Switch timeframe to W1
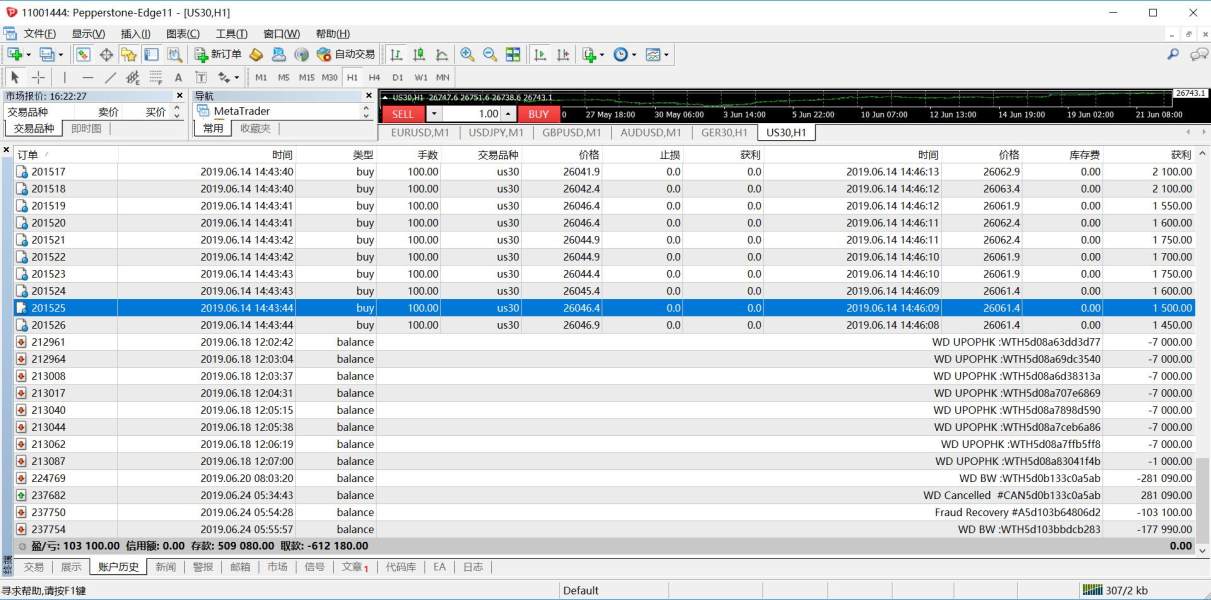The height and width of the screenshot is (600, 1211). [420, 77]
